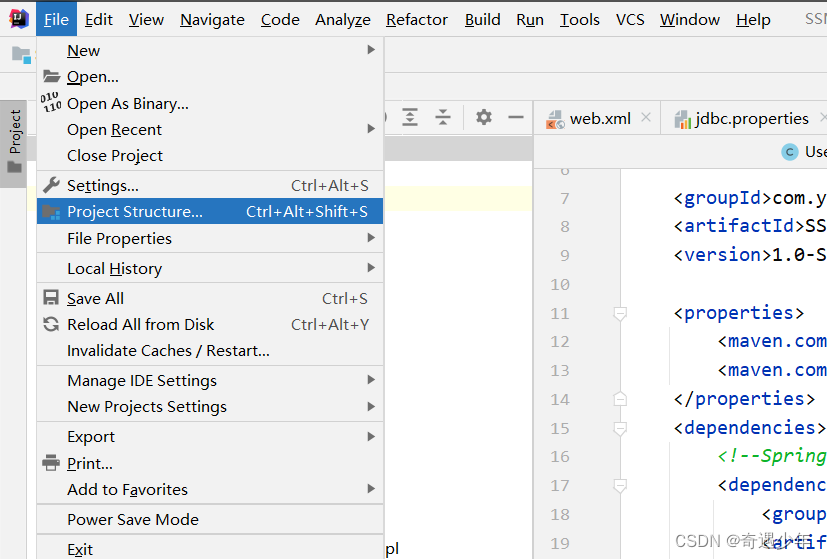Click the Expand All icon in project toolbar
The height and width of the screenshot is (559, 827).
410,117
